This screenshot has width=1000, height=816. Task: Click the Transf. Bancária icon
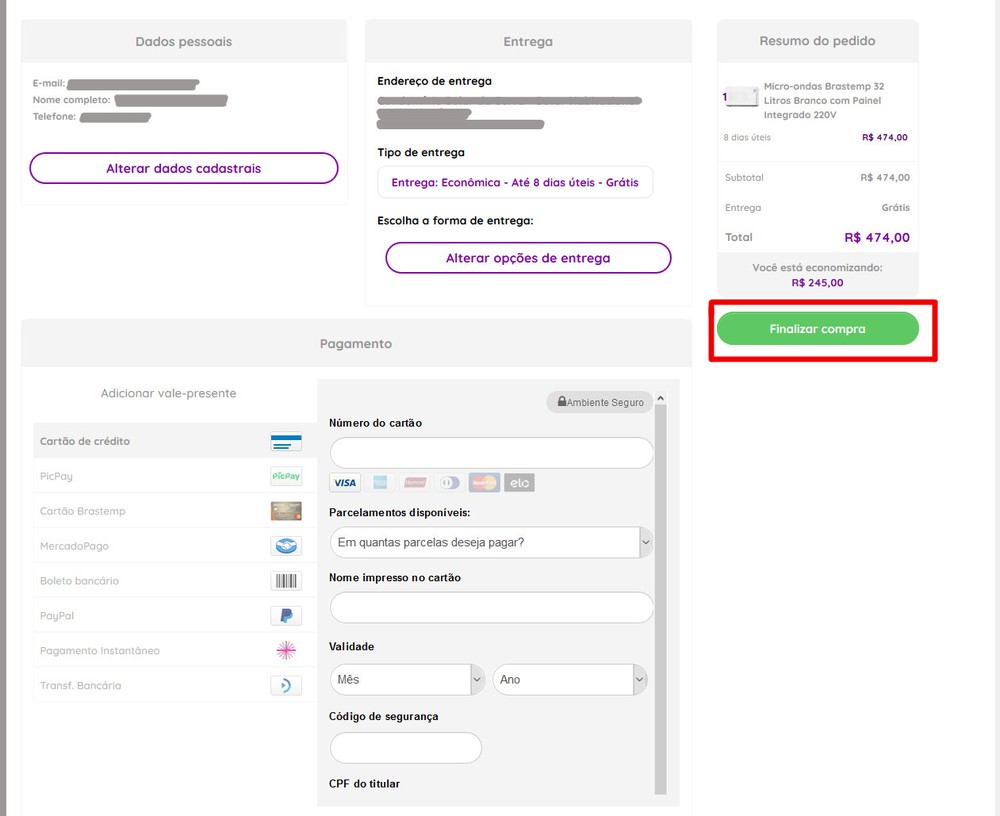click(286, 685)
